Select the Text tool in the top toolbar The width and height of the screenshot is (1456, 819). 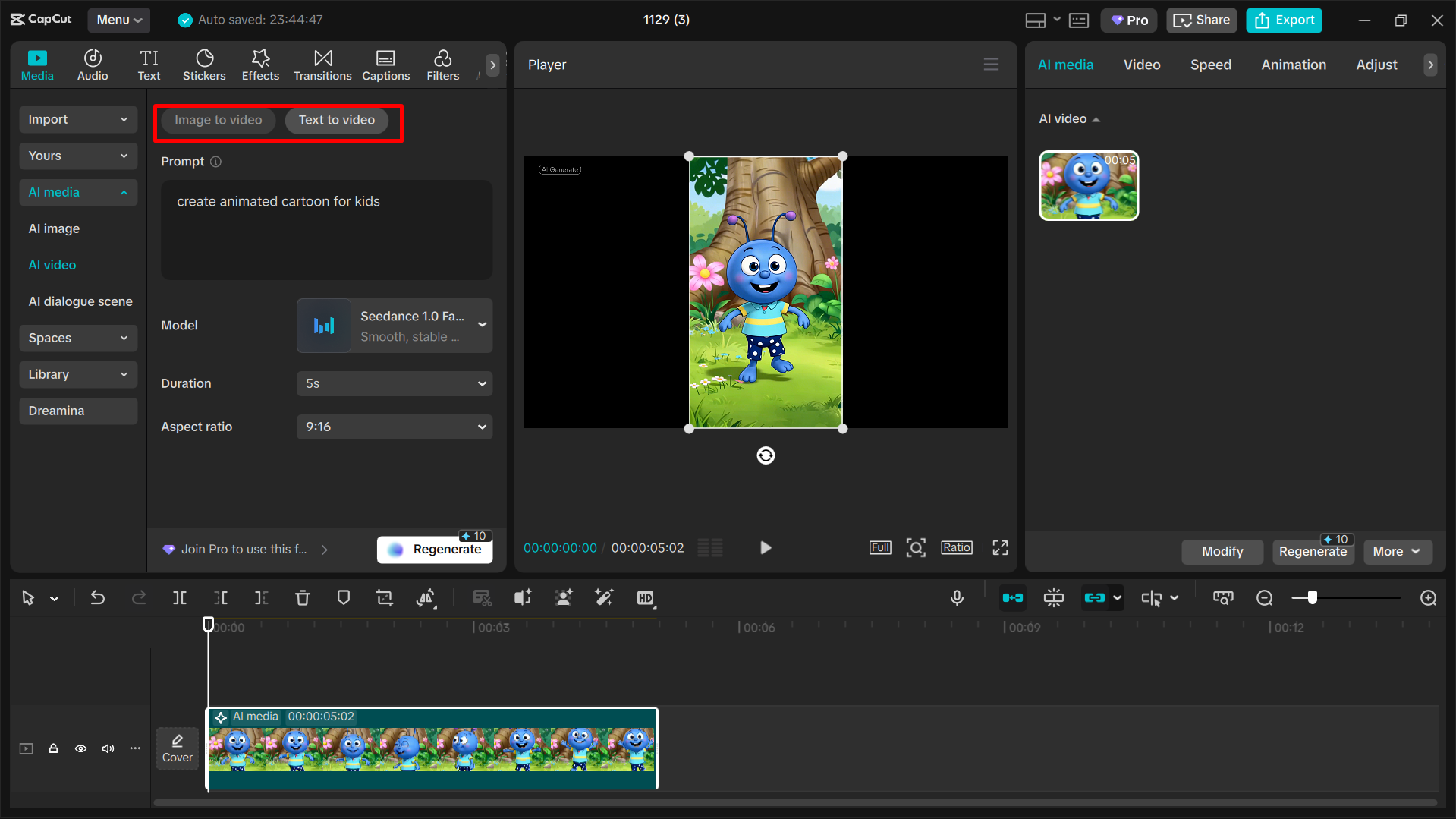[149, 65]
